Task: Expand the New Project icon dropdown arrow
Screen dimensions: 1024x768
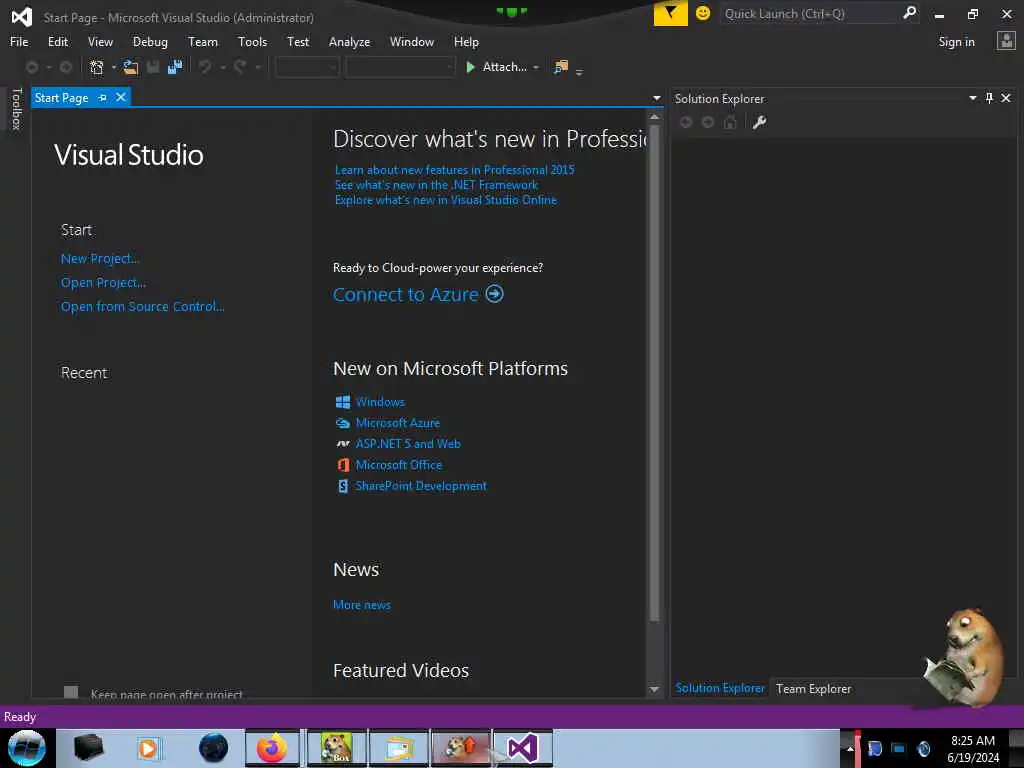Action: pyautogui.click(x=114, y=67)
